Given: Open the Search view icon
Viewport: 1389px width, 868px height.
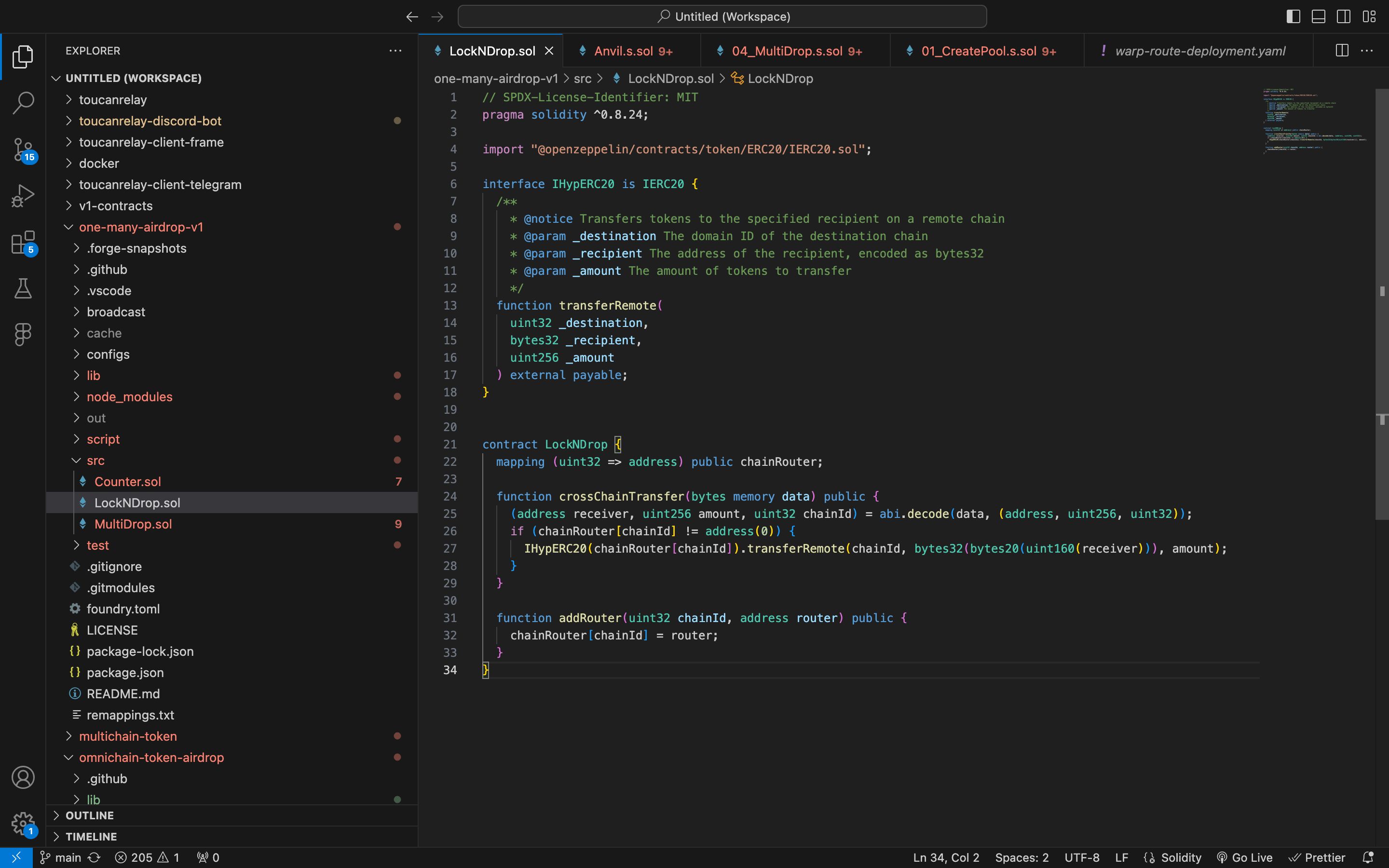Looking at the screenshot, I should (23, 103).
